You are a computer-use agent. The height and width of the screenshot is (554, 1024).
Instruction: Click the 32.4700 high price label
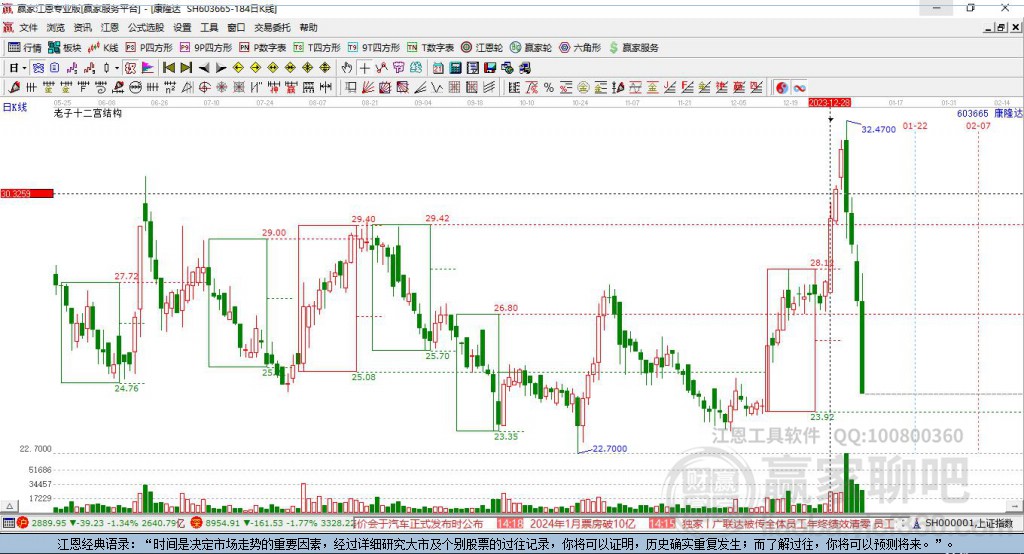[x=878, y=129]
